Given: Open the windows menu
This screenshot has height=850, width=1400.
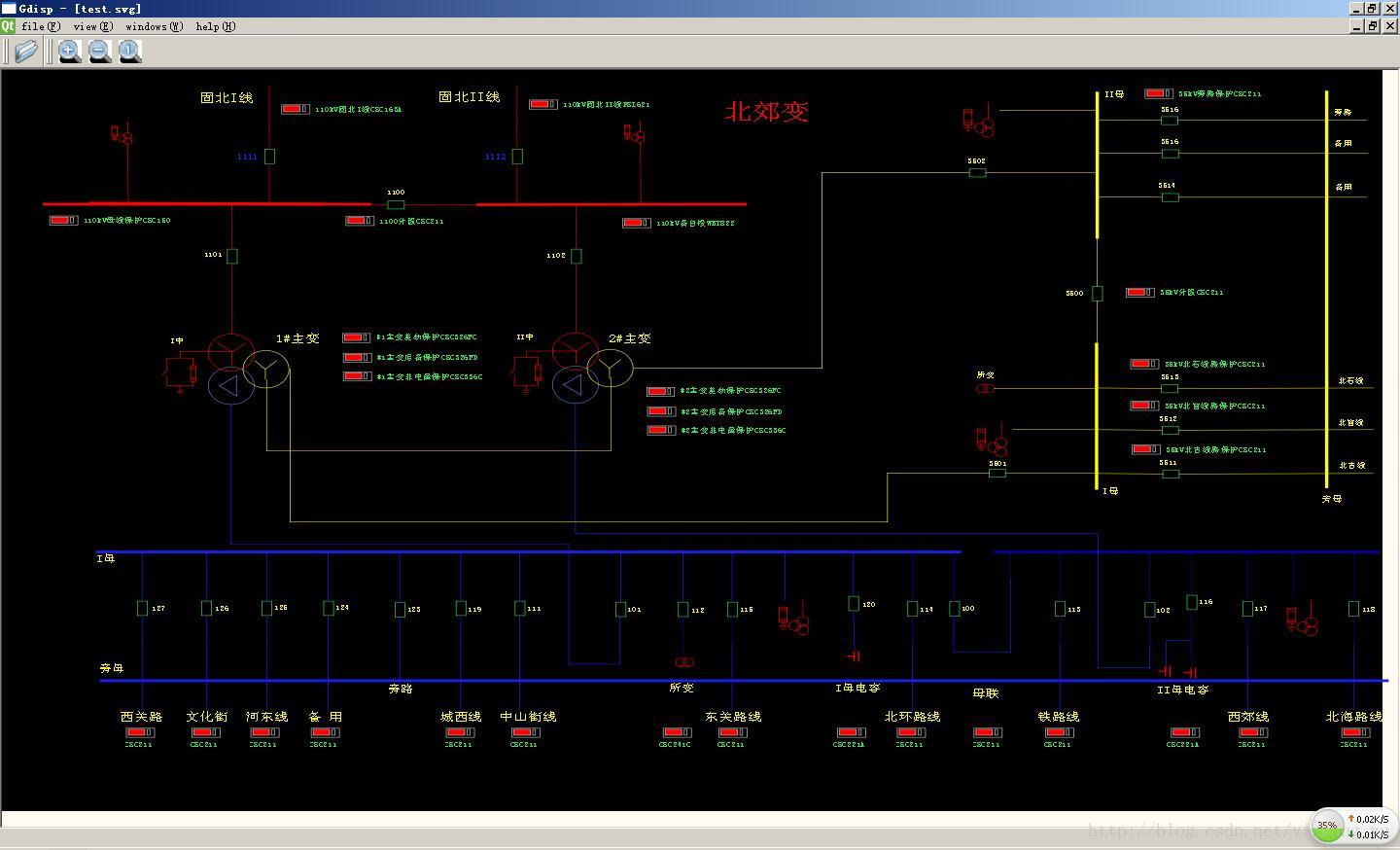Looking at the screenshot, I should pos(154,26).
